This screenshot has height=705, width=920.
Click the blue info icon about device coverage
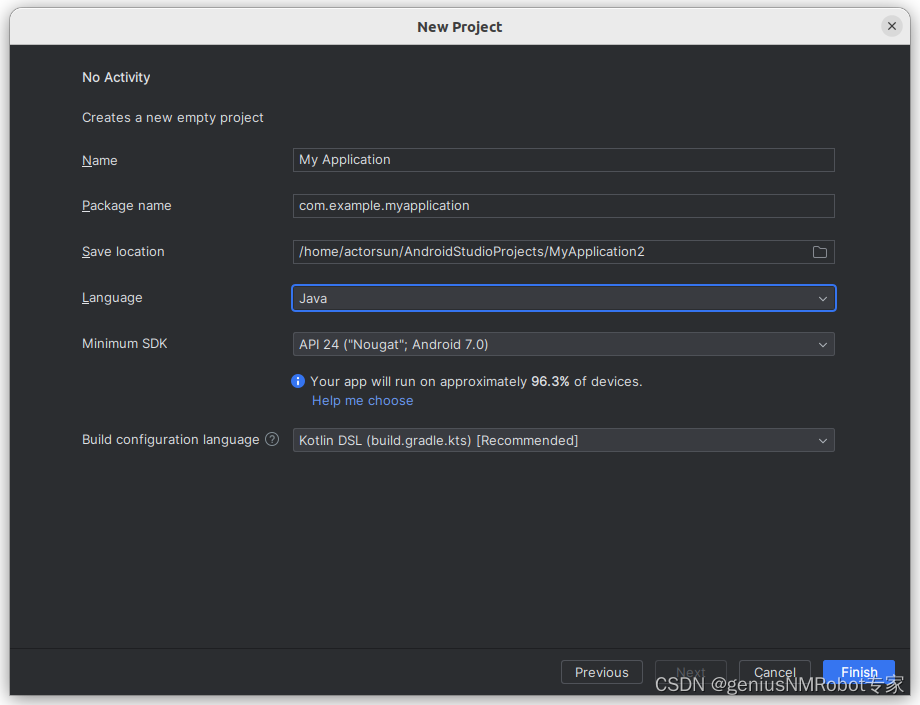[x=297, y=381]
